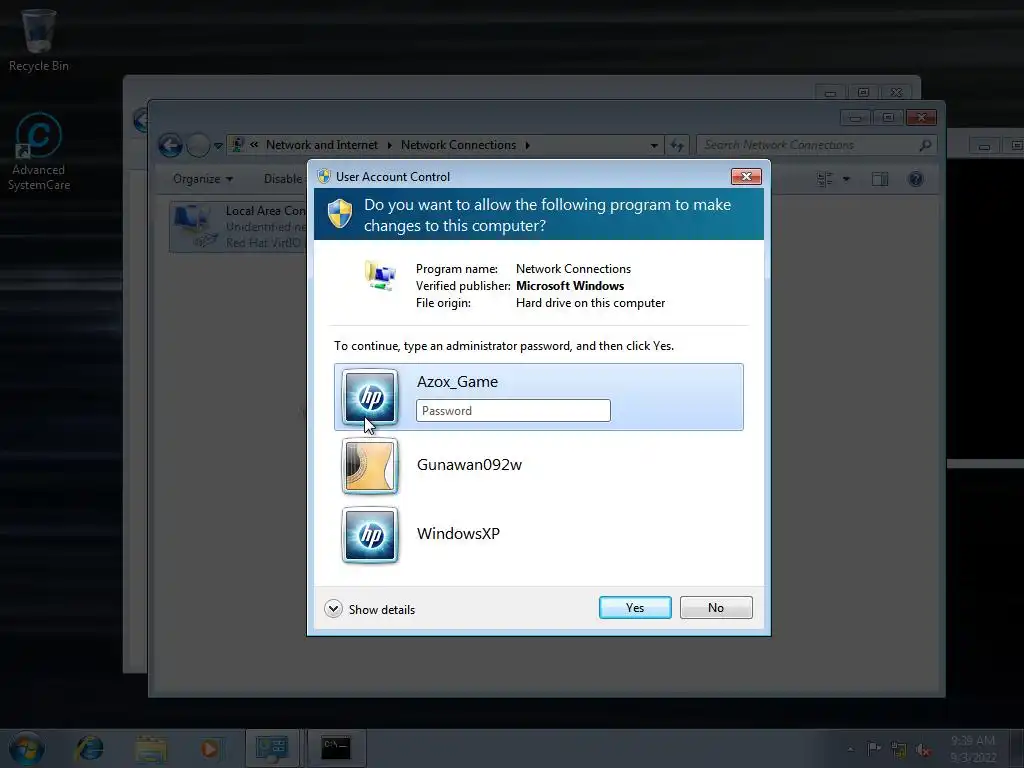Focus the Azox_Game password field

[513, 411]
